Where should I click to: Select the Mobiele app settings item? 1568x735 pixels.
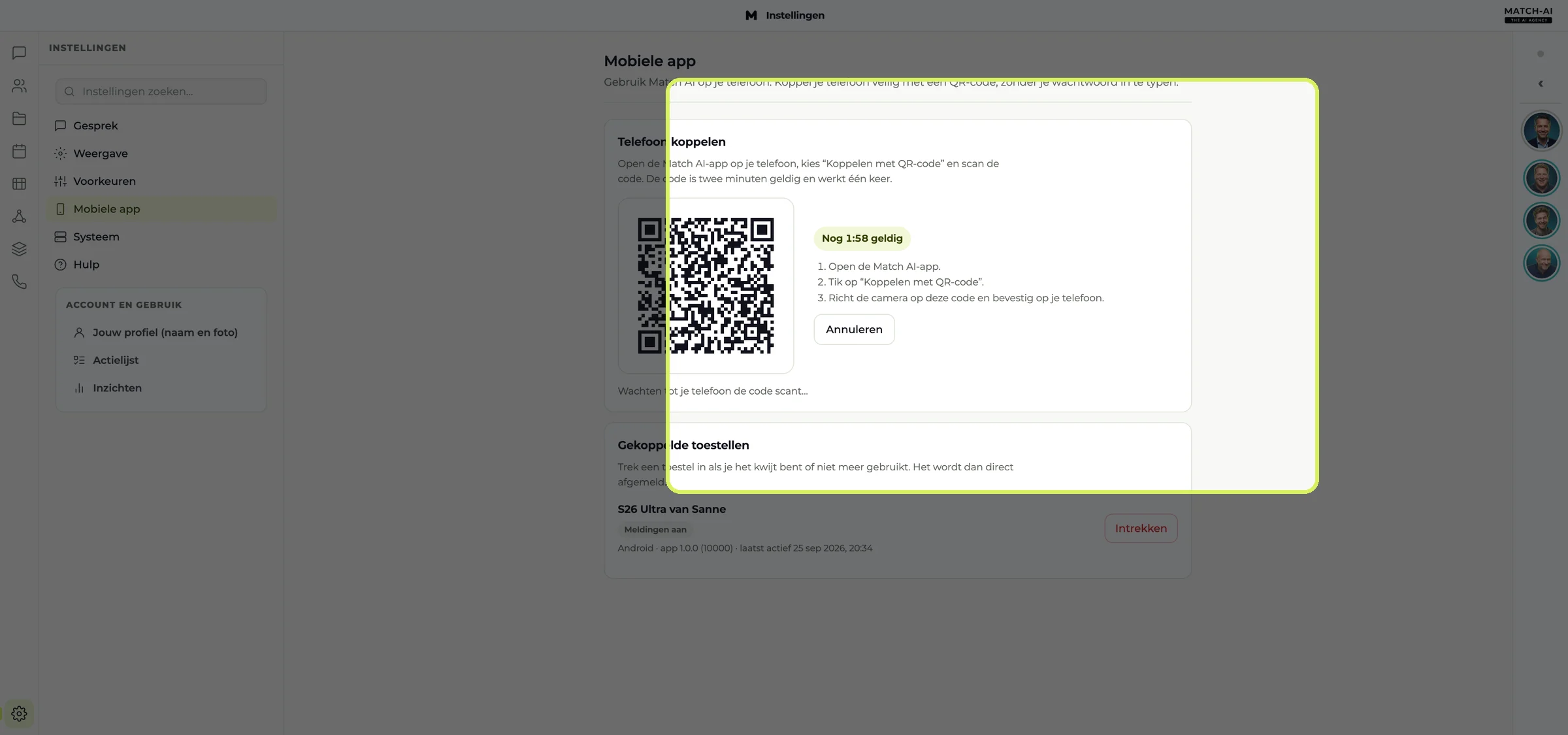tap(161, 209)
